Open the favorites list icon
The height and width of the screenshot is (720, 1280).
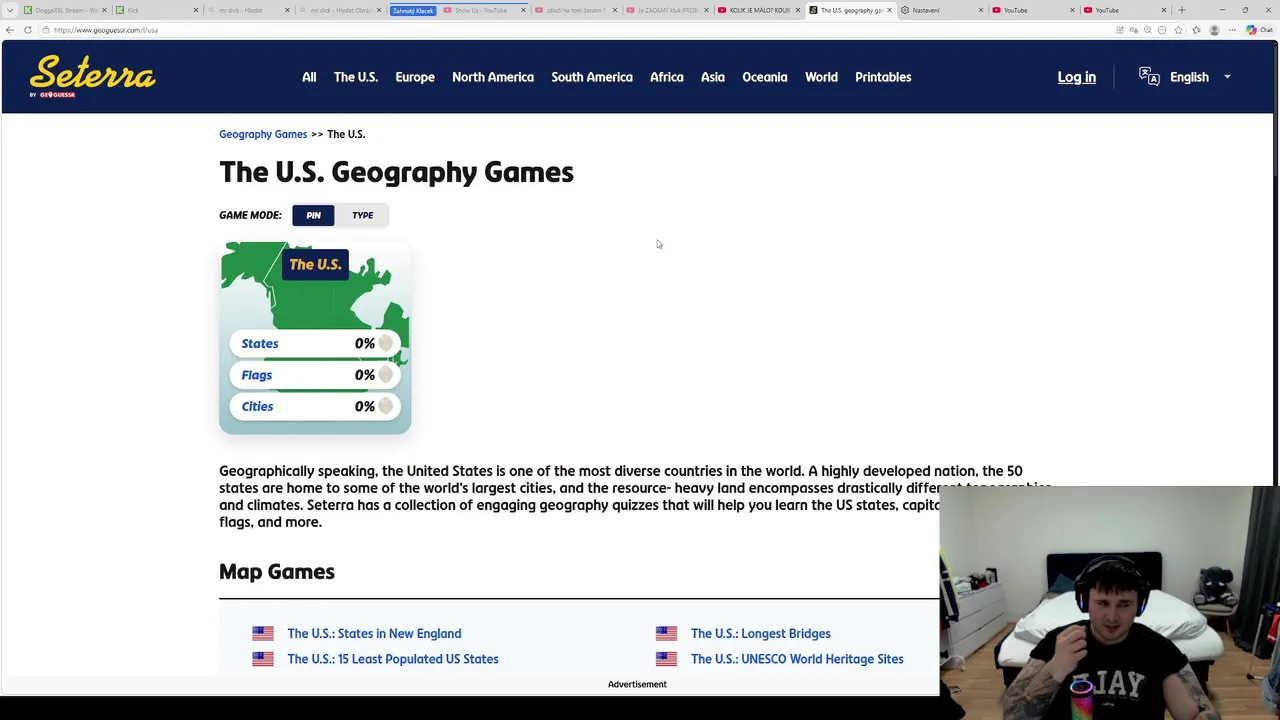[x=1197, y=30]
